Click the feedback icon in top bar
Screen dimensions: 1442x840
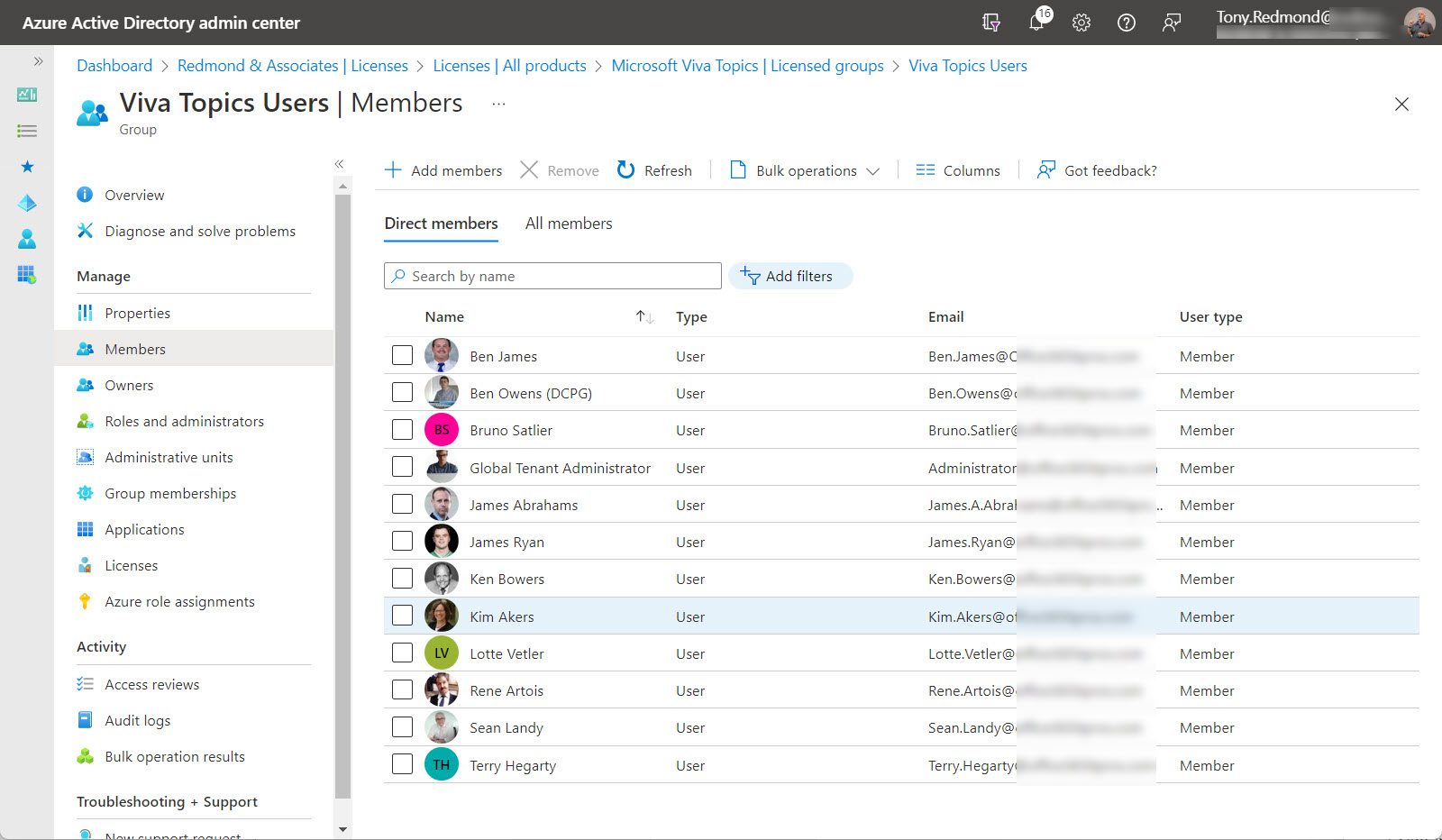point(1171,23)
